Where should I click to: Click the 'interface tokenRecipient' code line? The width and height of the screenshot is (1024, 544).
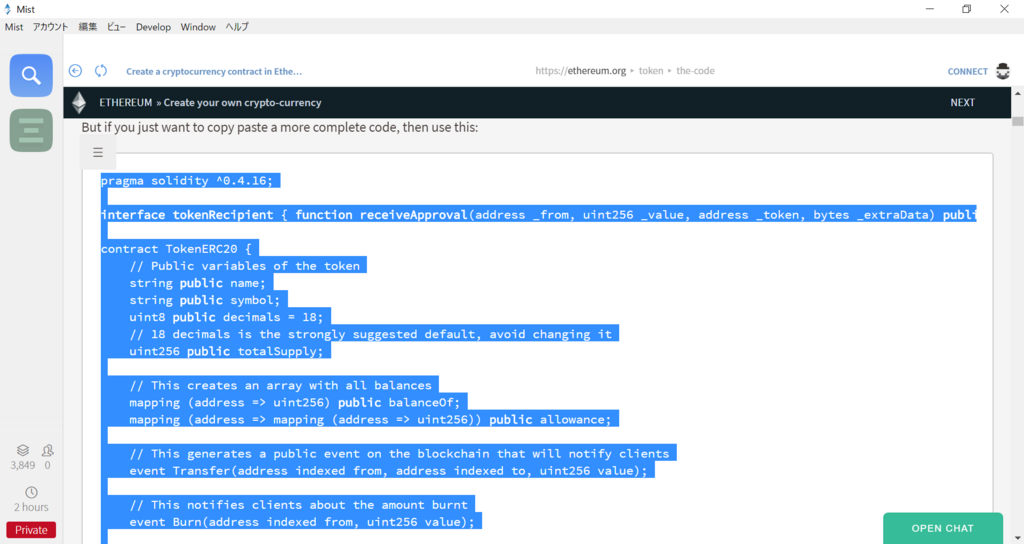[x=539, y=215]
